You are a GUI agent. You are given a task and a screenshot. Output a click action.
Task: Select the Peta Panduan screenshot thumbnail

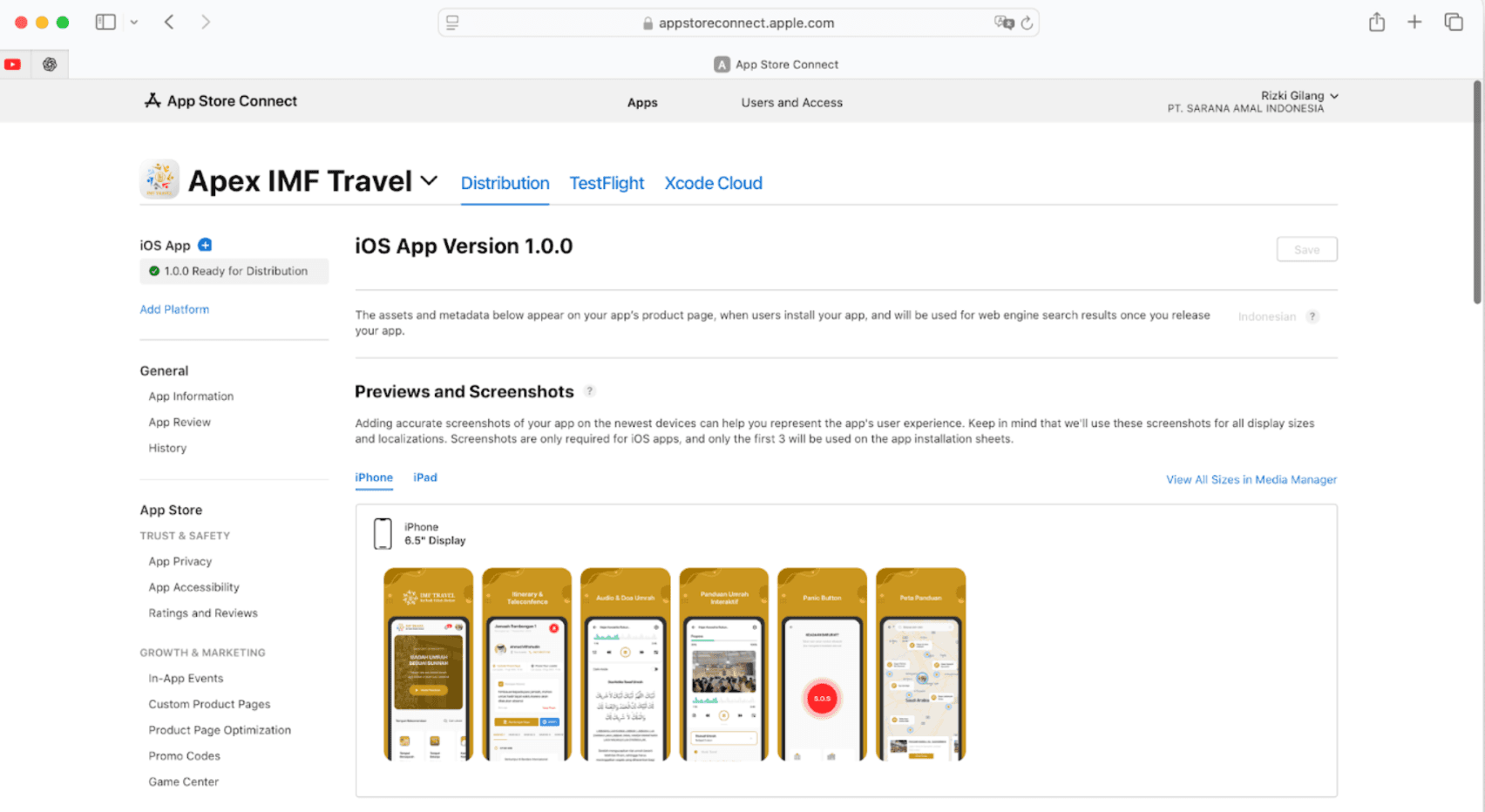920,665
